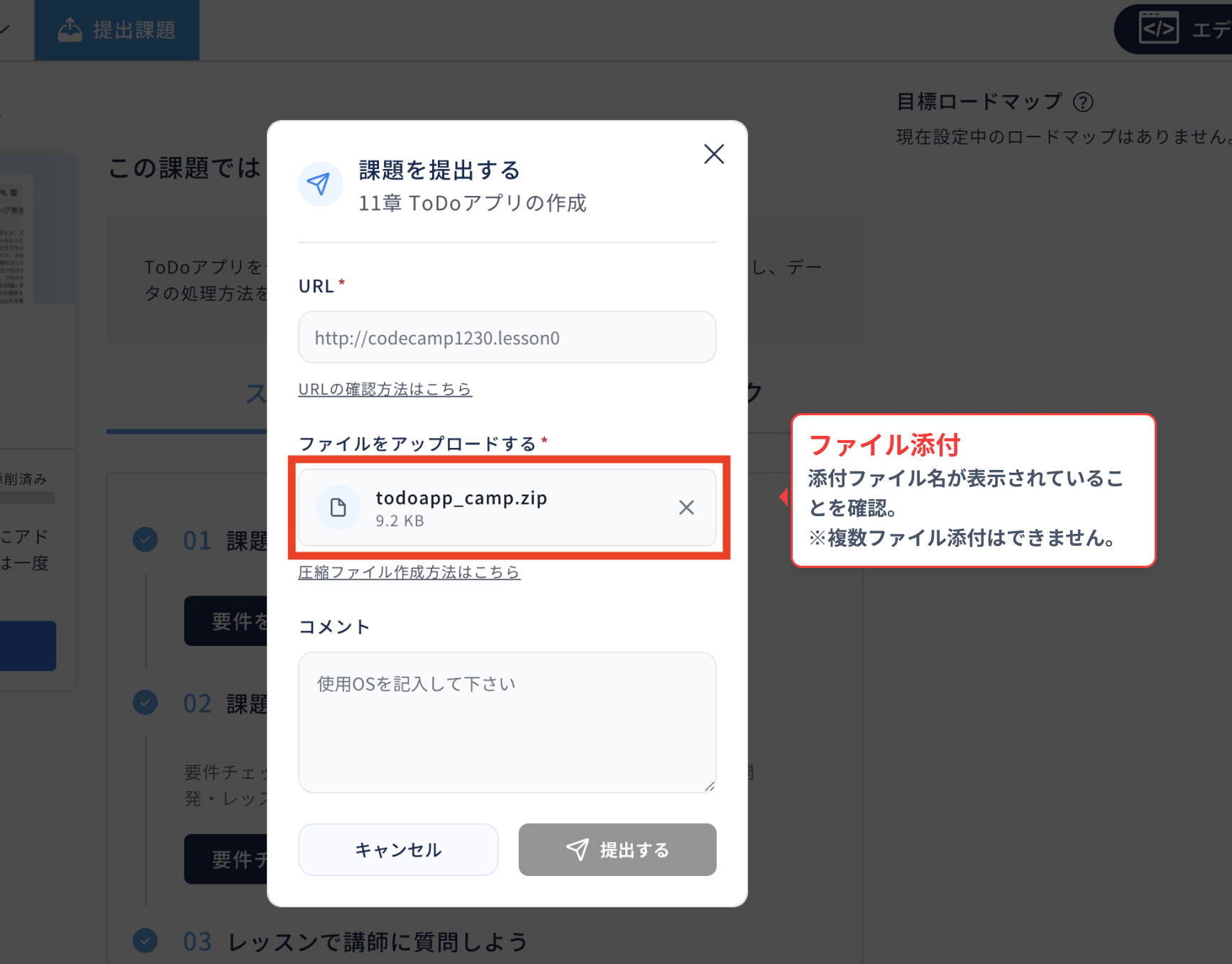Viewport: 1232px width, 964px height.
Task: Click the 11章 ToDoアプリの作成 subtitle
Action: coord(472,203)
